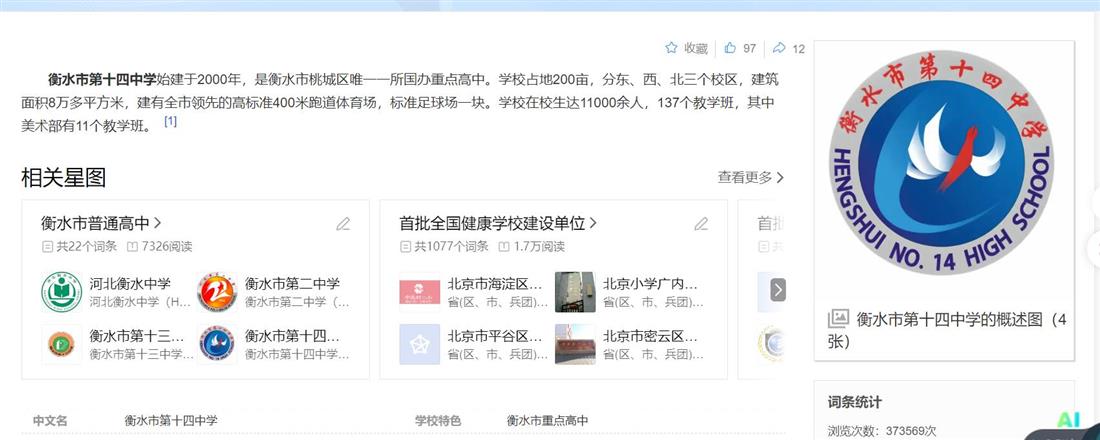1100x440 pixels.
Task: Click the 河北衡水中学 green logo thumbnail
Action: 62,292
